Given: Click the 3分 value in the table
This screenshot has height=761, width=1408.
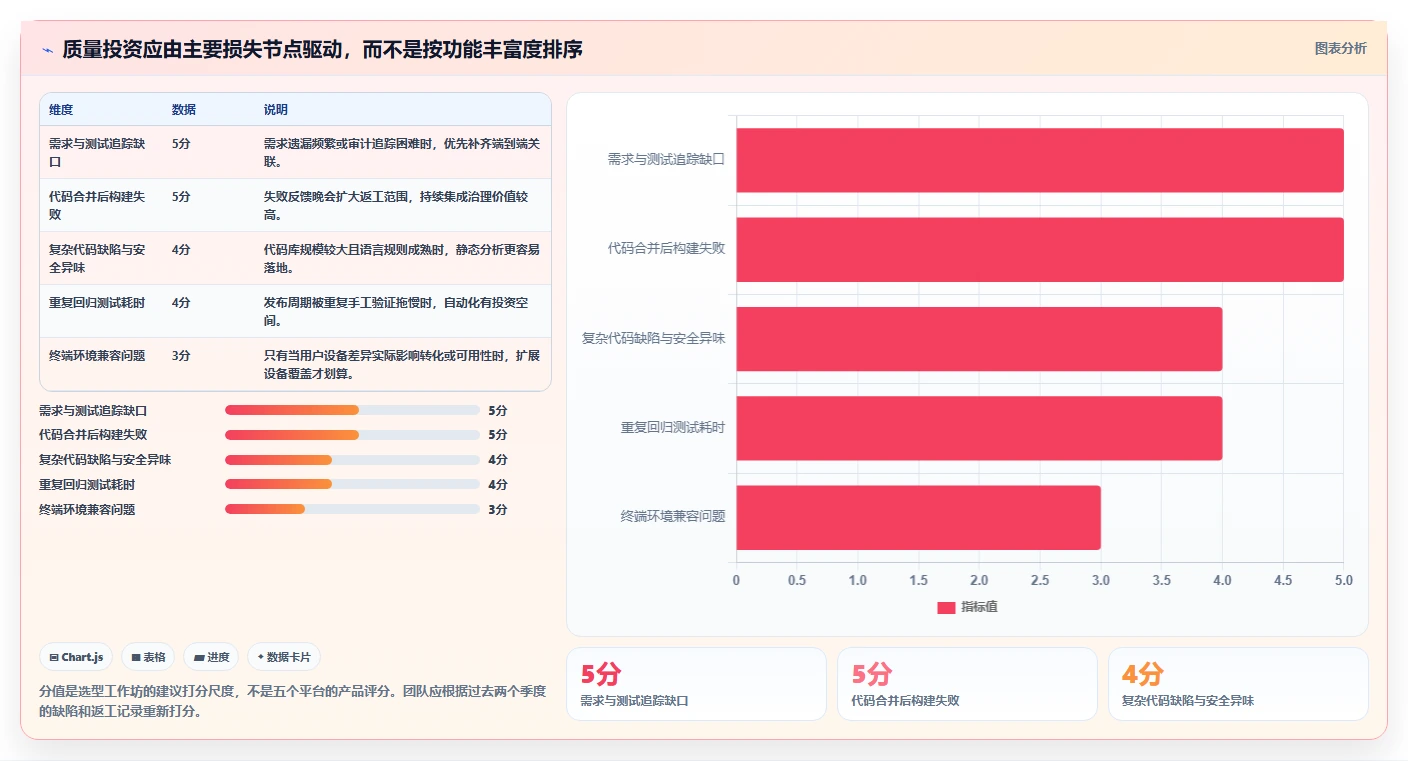Looking at the screenshot, I should [x=181, y=356].
